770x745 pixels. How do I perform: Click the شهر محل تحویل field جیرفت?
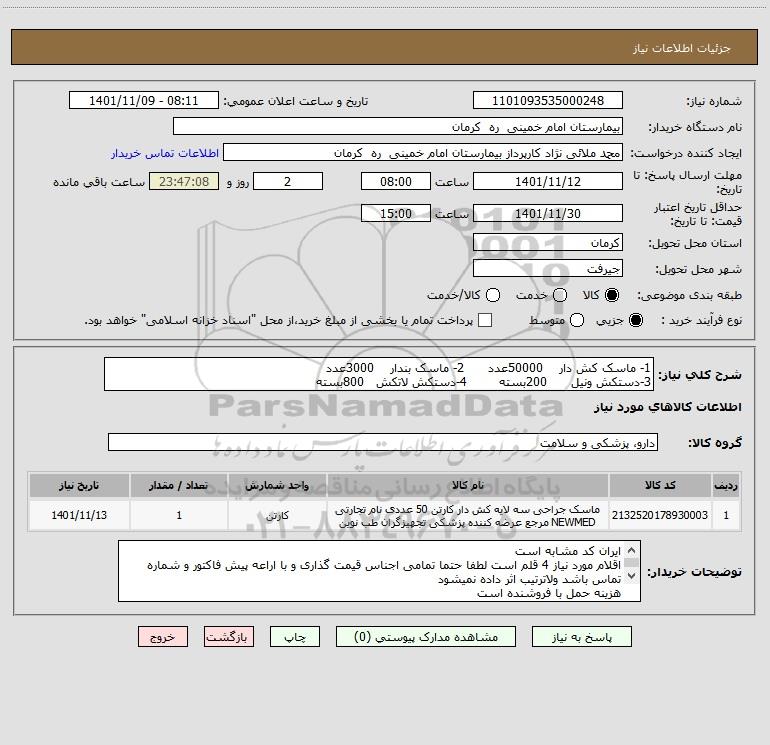point(548,269)
